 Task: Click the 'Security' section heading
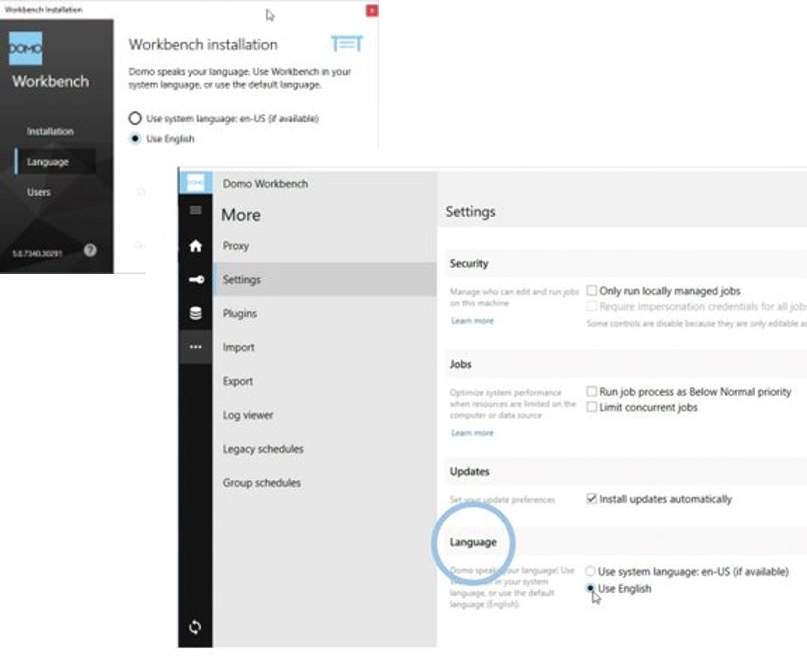[x=469, y=264]
